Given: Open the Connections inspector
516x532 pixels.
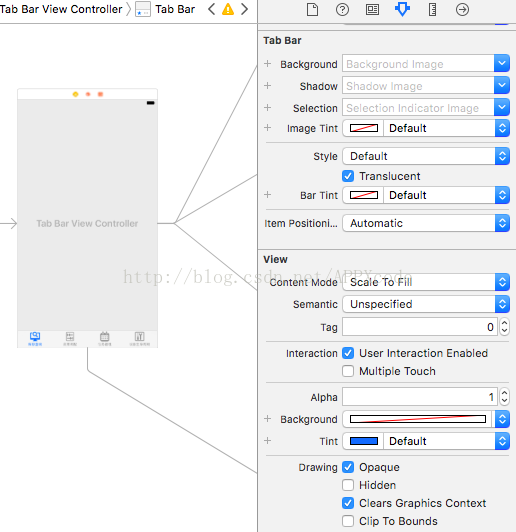Looking at the screenshot, I should 462,10.
